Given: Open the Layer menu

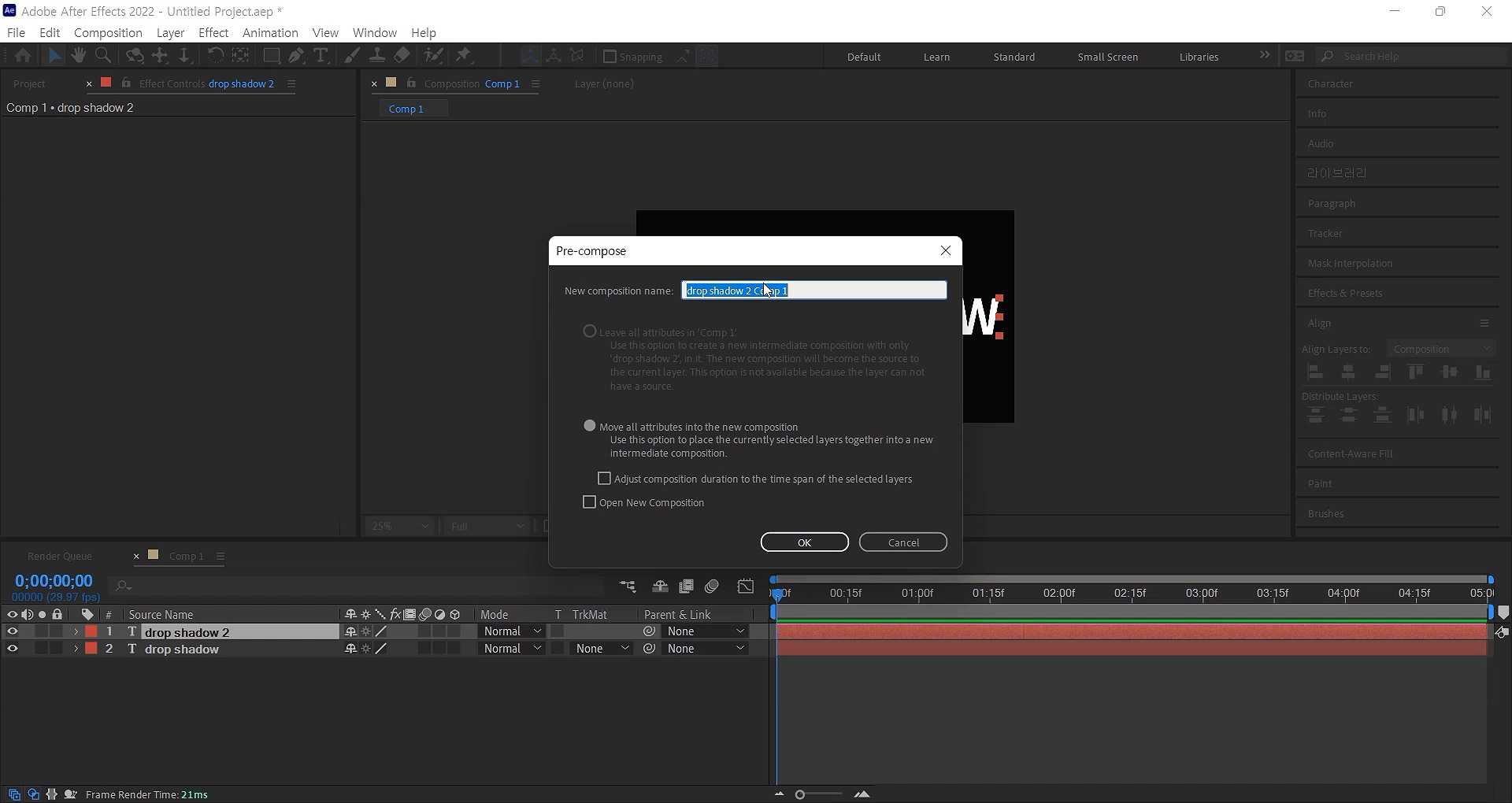Looking at the screenshot, I should (x=170, y=32).
